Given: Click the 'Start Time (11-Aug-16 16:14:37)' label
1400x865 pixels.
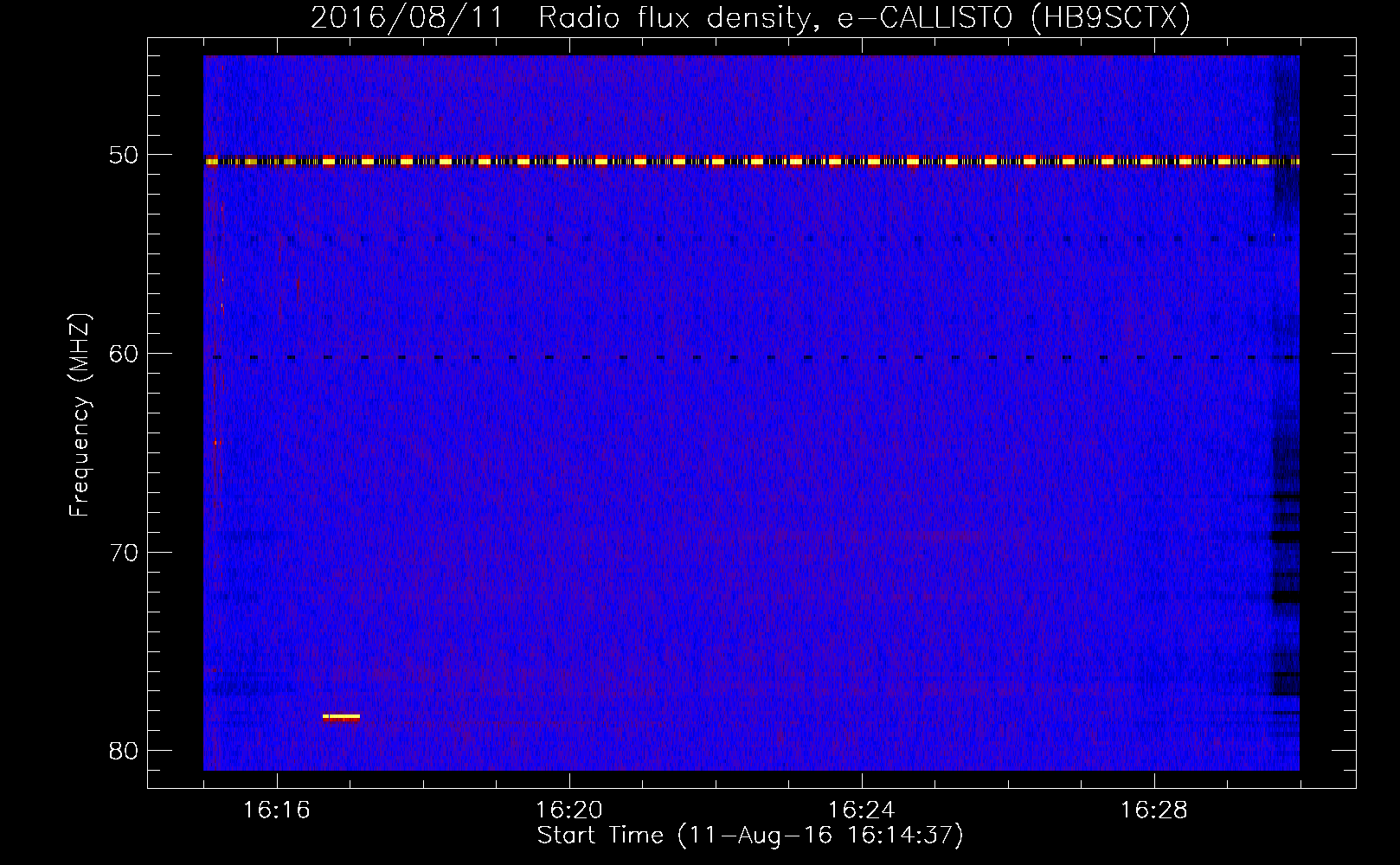Looking at the screenshot, I should 750,836.
